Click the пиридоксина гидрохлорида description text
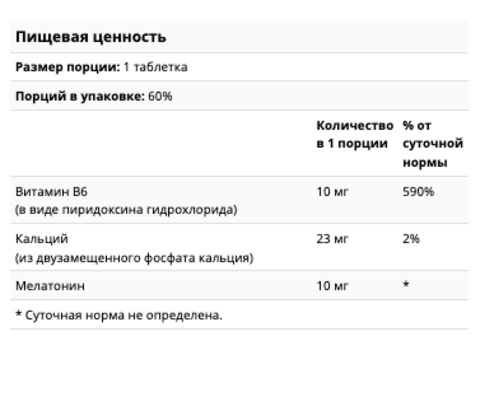Screen dimensions: 480x420 150,210
